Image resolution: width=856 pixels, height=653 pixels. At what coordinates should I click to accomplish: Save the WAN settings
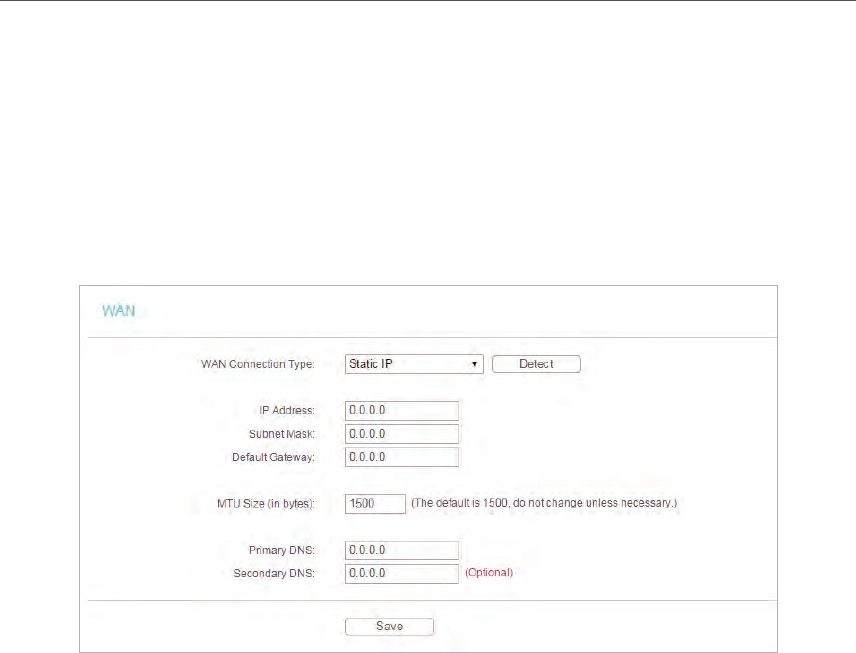[389, 626]
